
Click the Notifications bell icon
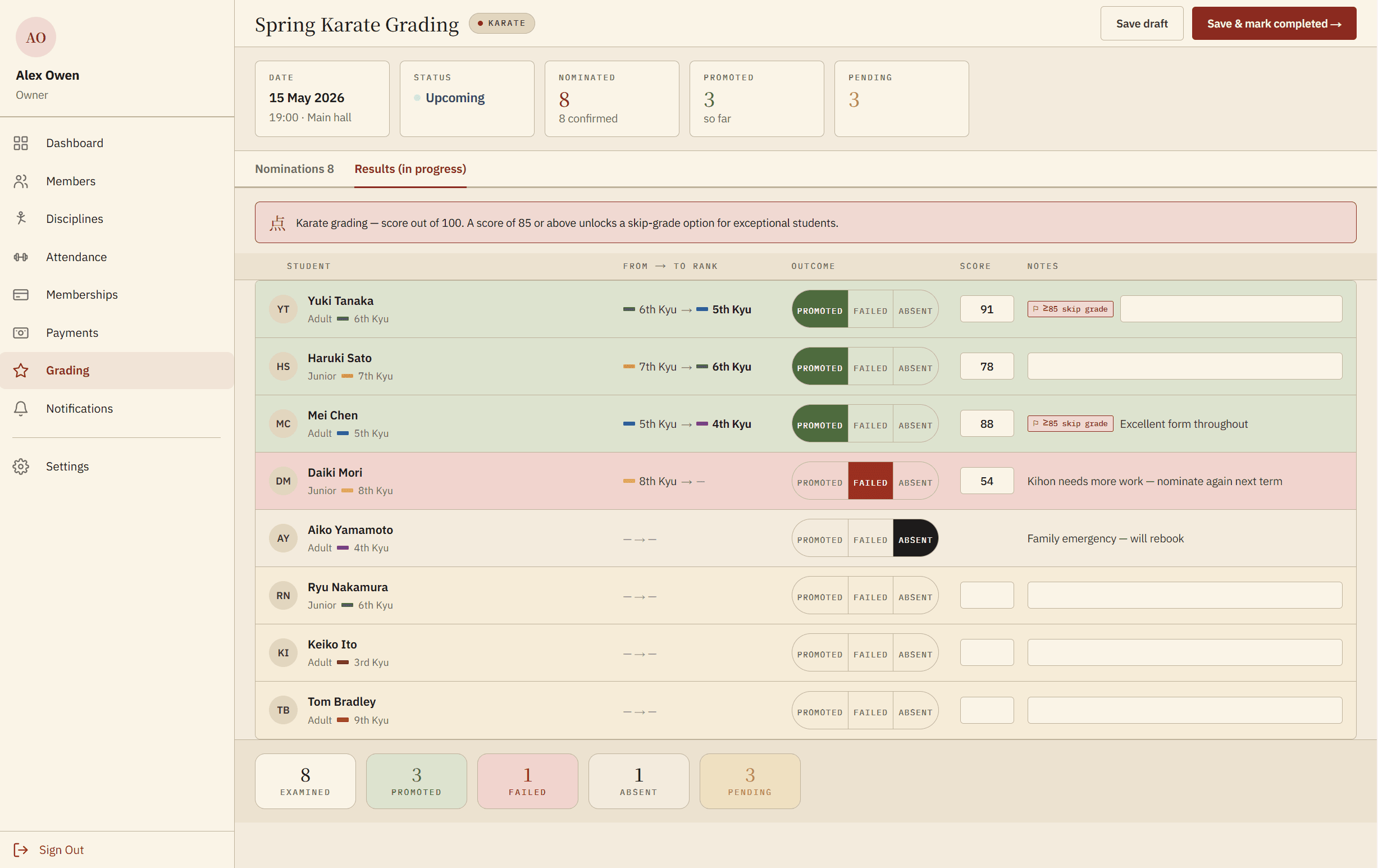[21, 409]
